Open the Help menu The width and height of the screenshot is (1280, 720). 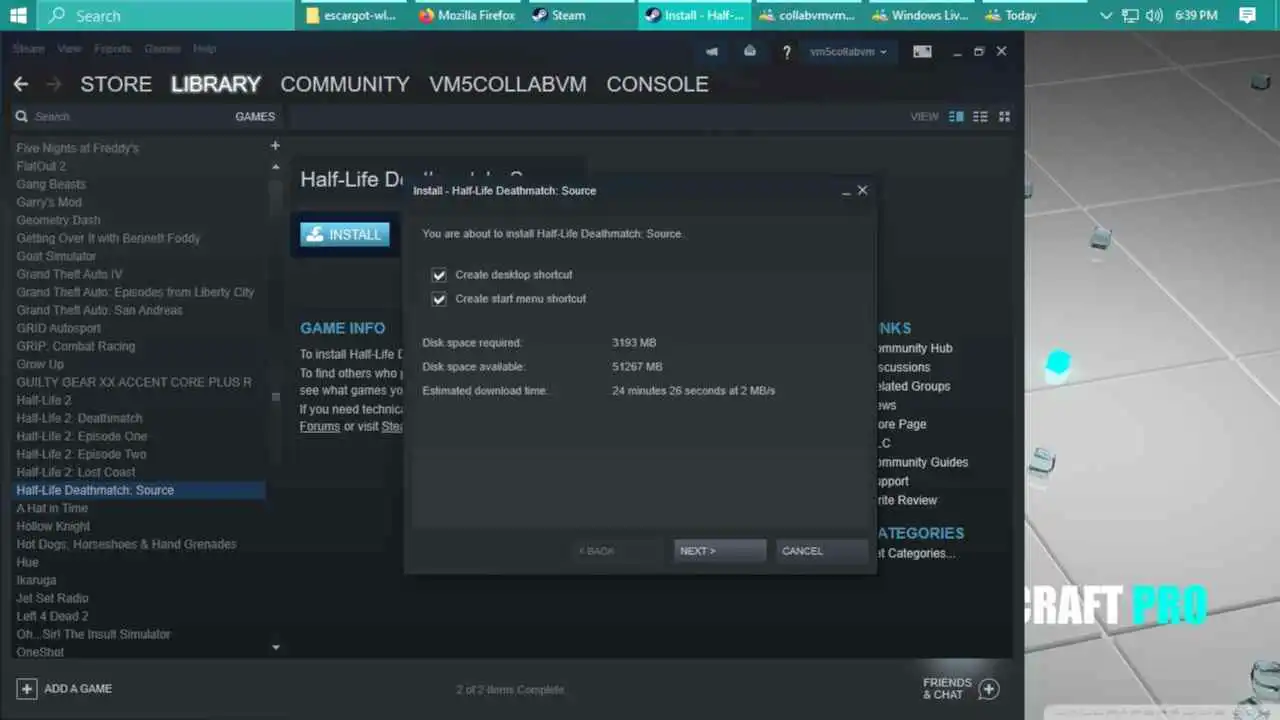tap(204, 49)
